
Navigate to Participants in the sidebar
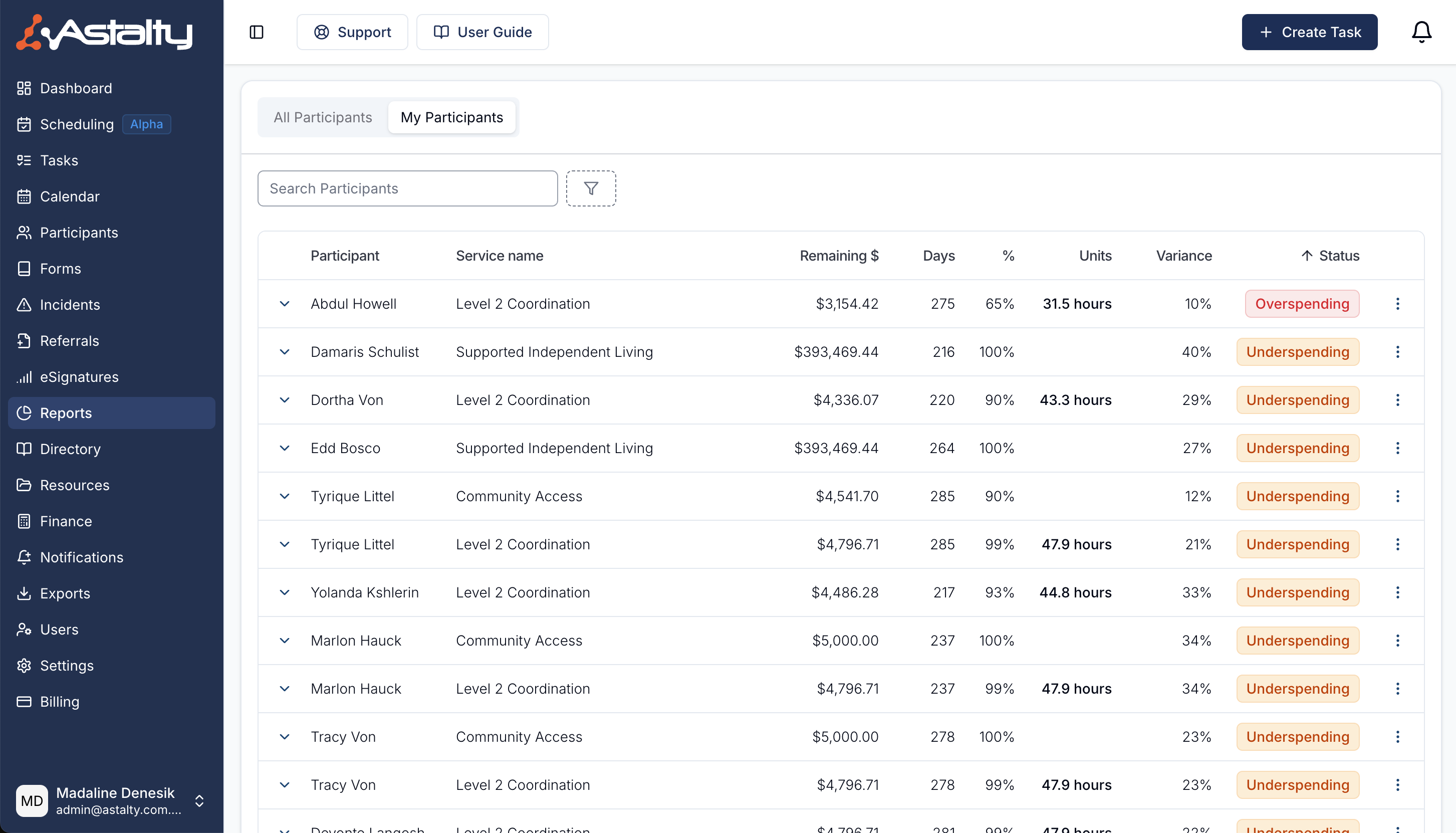coord(112,232)
